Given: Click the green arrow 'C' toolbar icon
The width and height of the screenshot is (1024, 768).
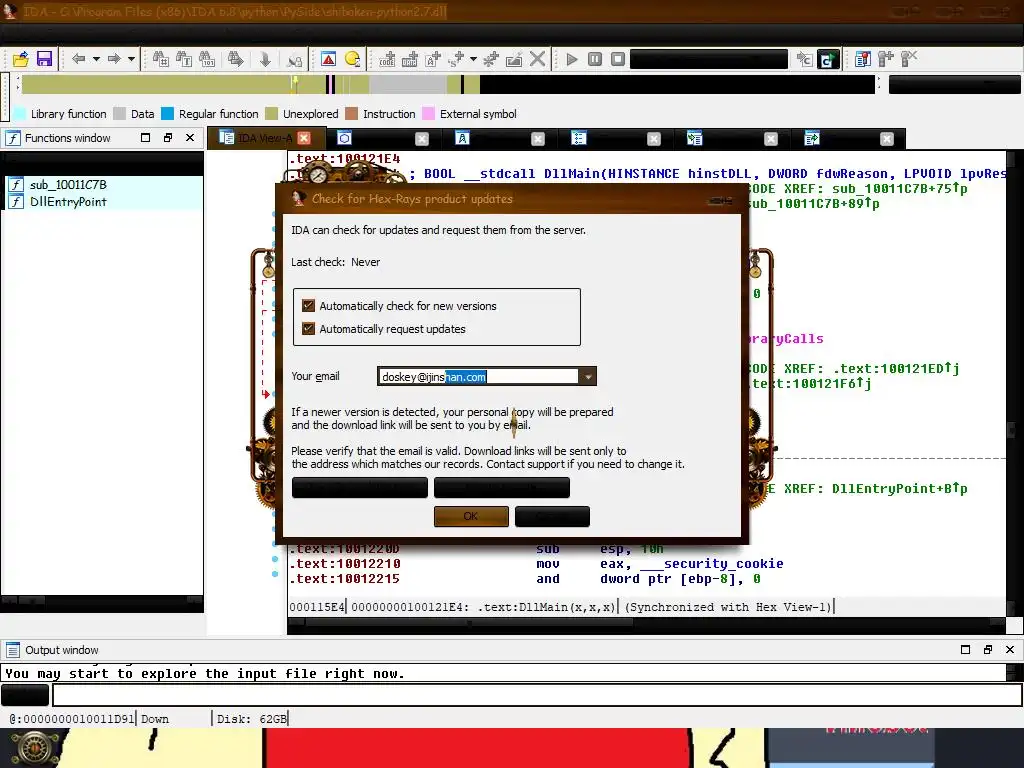Looking at the screenshot, I should click(x=828, y=59).
